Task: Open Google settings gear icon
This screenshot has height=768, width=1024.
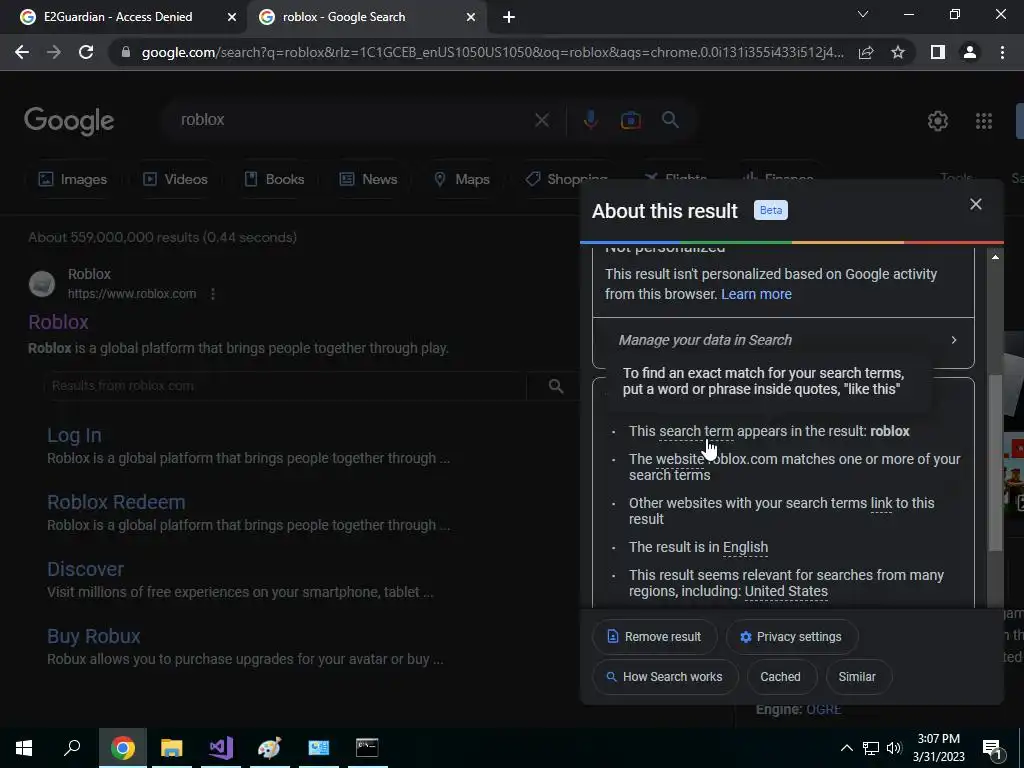Action: 938,121
